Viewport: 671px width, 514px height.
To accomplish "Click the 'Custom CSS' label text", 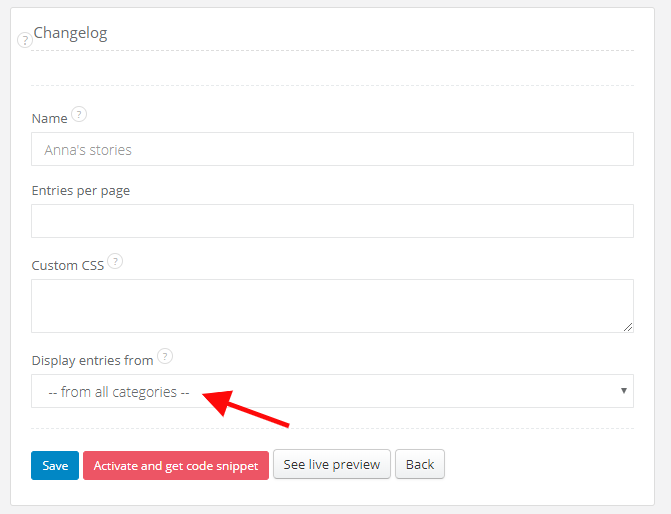I will pyautogui.click(x=68, y=265).
